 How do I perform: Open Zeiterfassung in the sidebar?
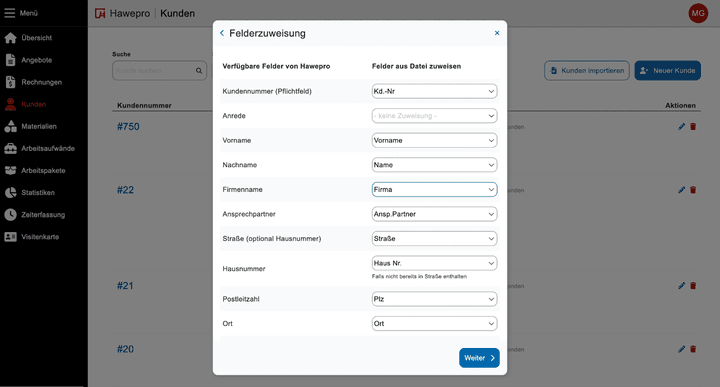point(43,214)
